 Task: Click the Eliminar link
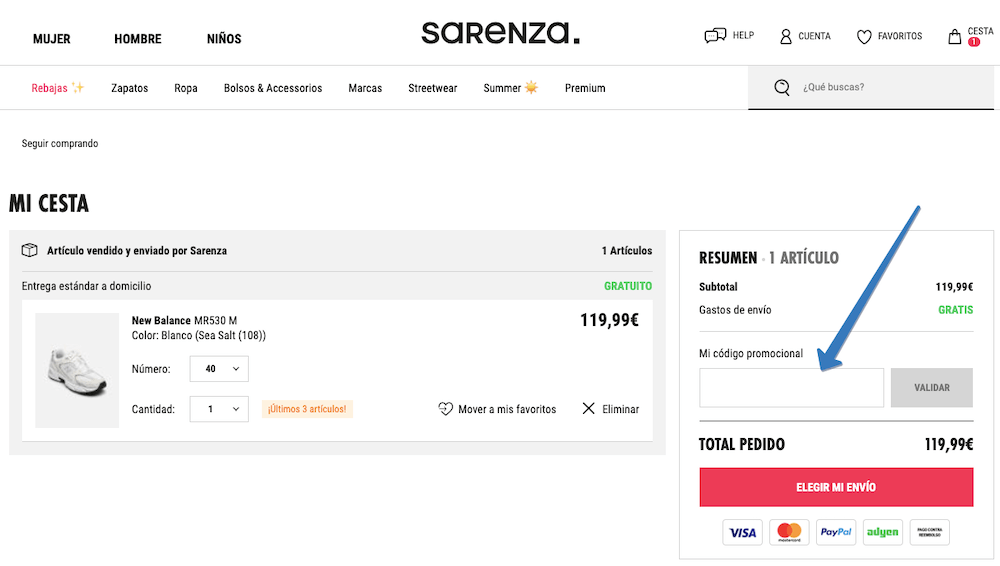coord(621,409)
